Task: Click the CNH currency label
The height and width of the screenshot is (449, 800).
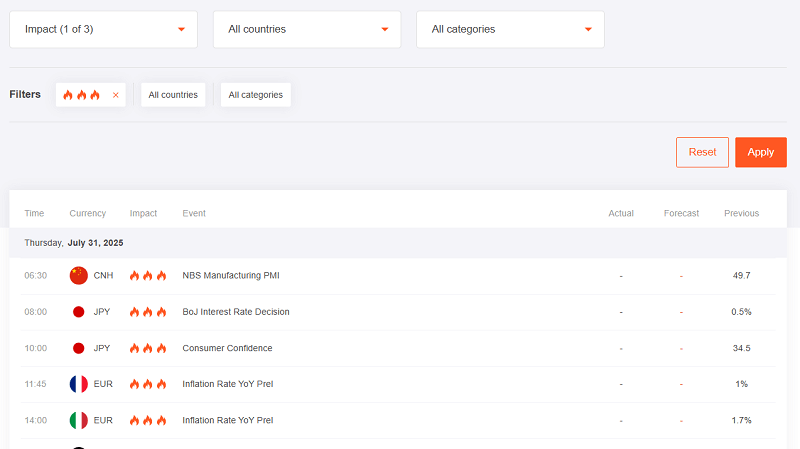Action: (x=103, y=276)
